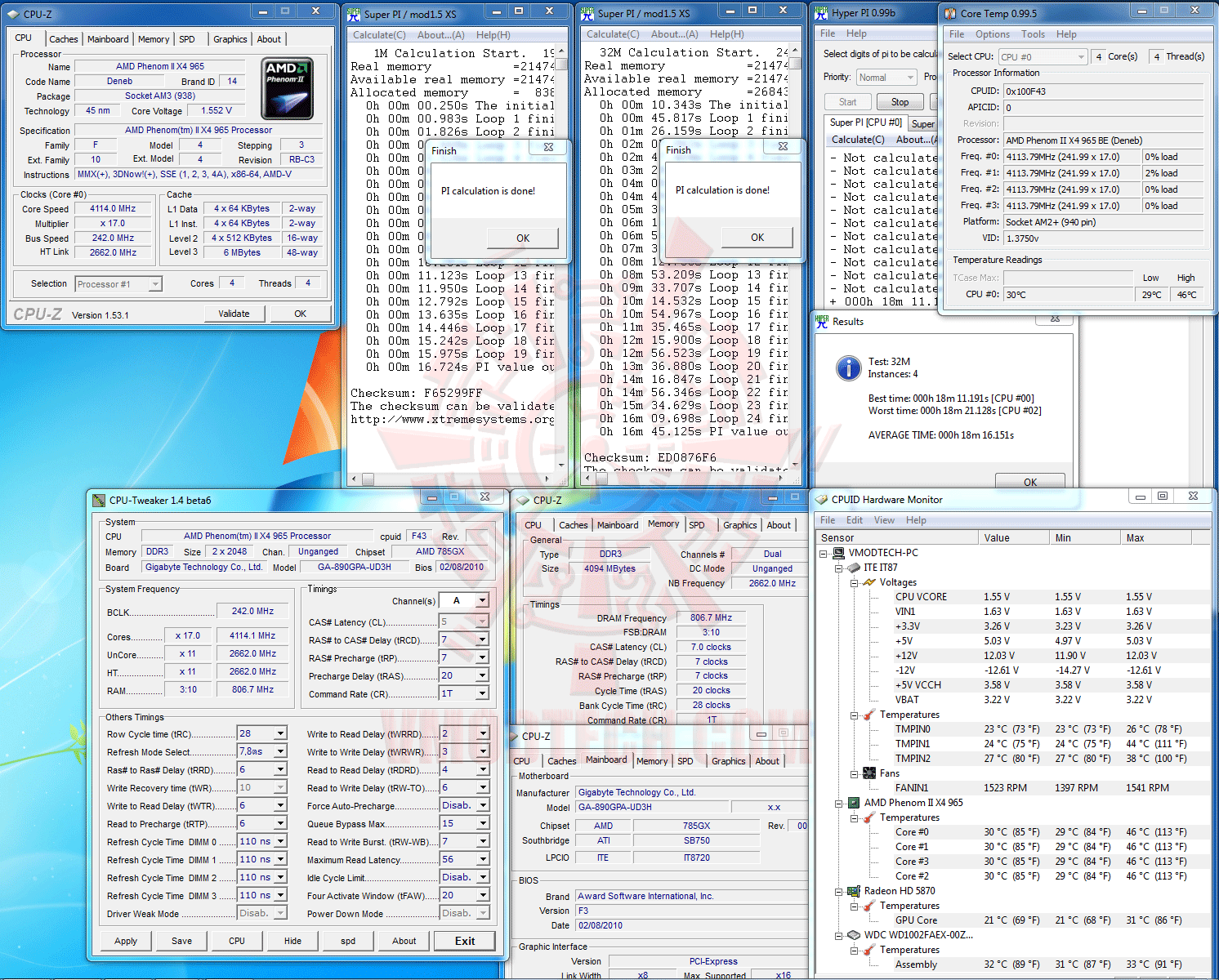The width and height of the screenshot is (1219, 980).
Task: Switch to the Mainboard tab in top-left CPU-Z
Action: tap(108, 39)
